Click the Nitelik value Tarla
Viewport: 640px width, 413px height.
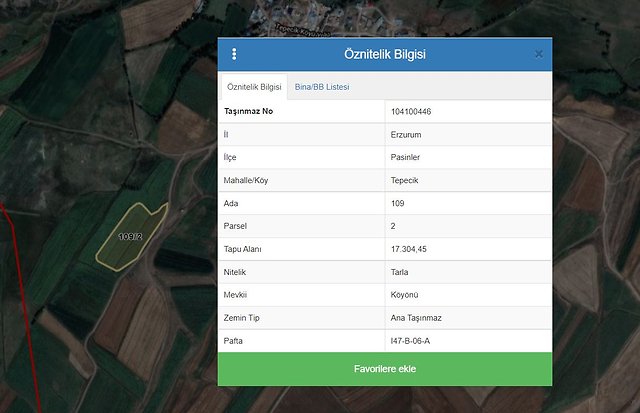coord(401,272)
